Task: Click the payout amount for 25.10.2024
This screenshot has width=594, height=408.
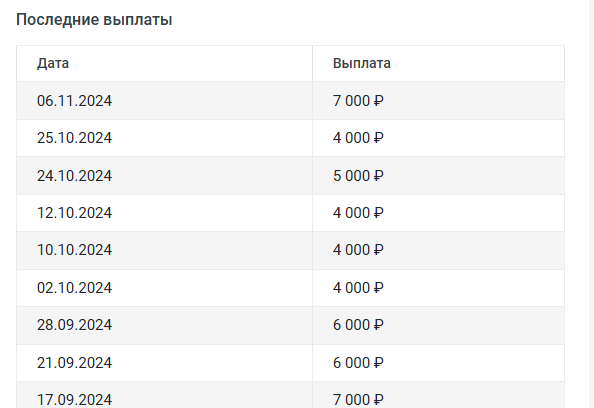Action: click(x=358, y=138)
